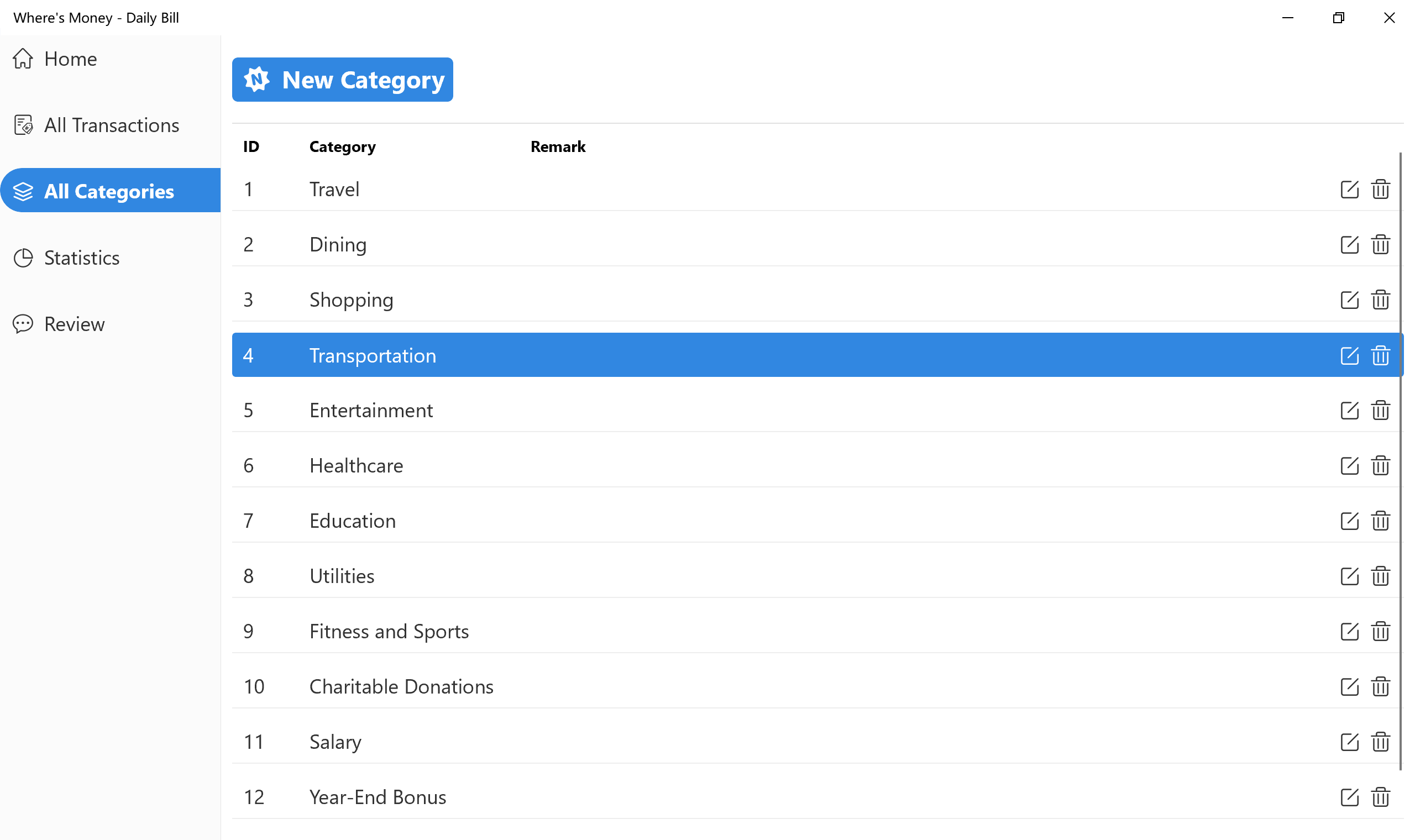
Task: Edit the Fitness and Sports category
Action: tap(1349, 631)
